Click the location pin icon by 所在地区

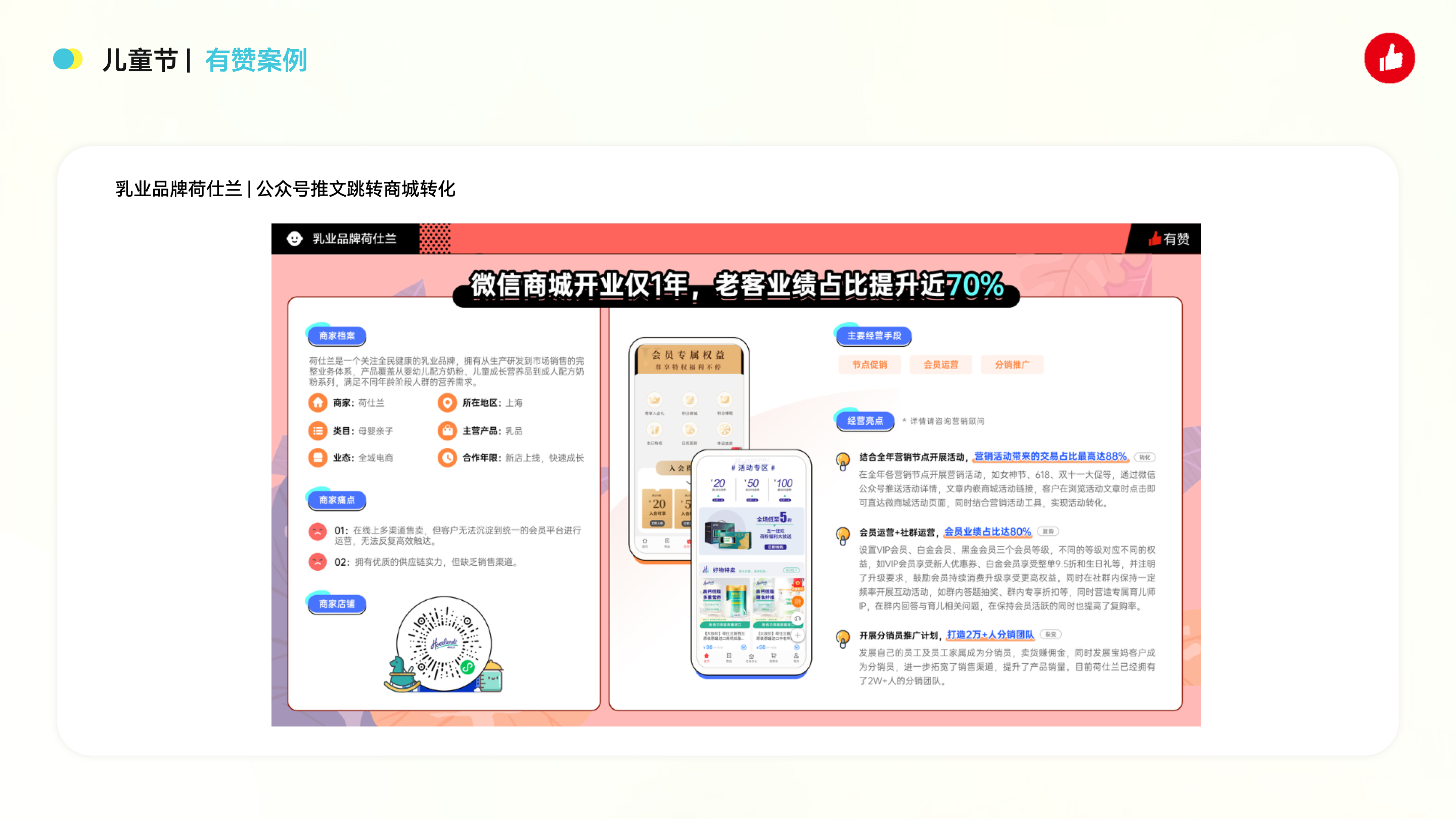447,402
